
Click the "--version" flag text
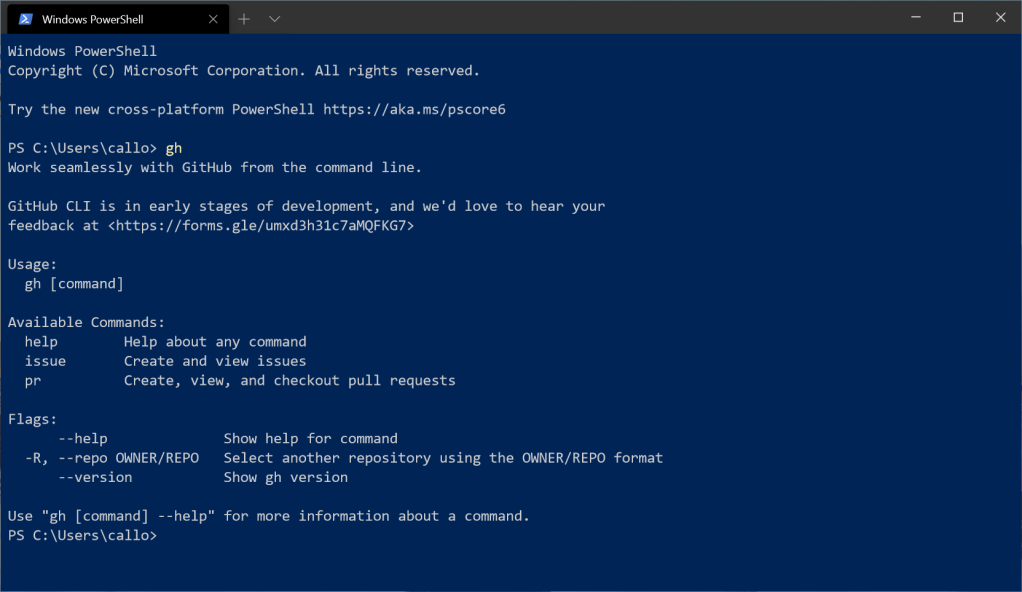pyautogui.click(x=95, y=478)
